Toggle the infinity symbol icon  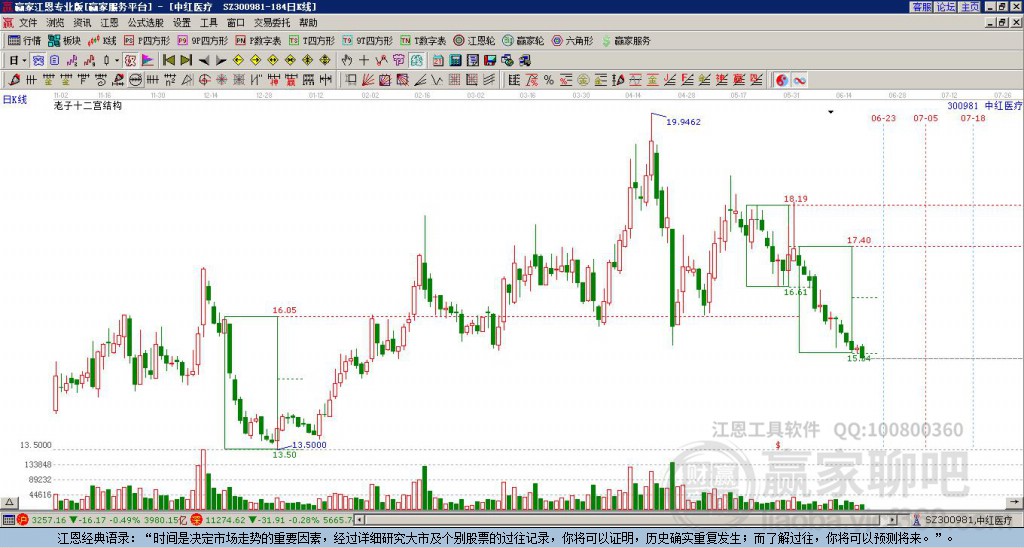[799, 80]
